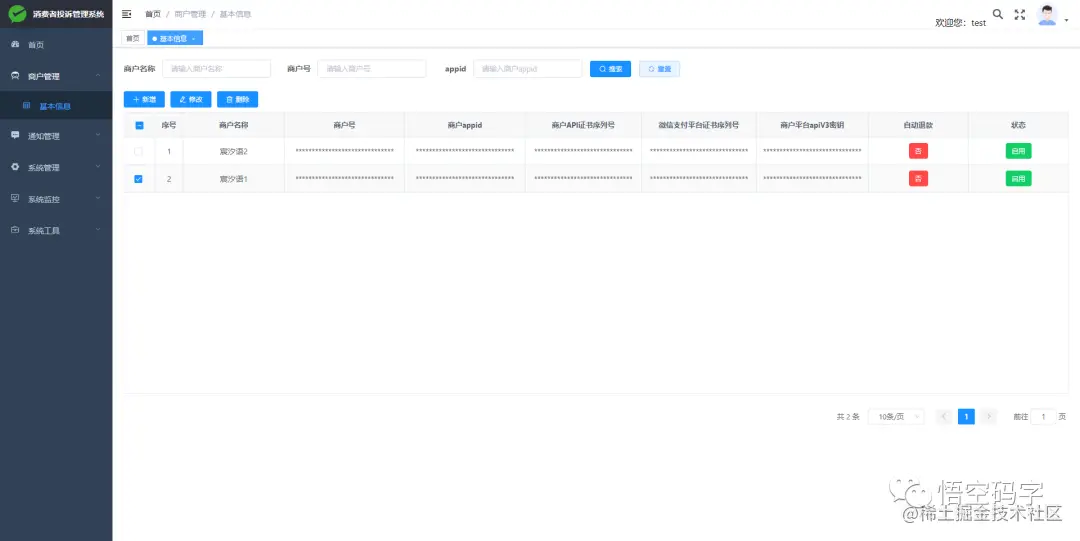Click the 修改 edit button
Viewport: 1080px width, 541px height.
pos(191,99)
